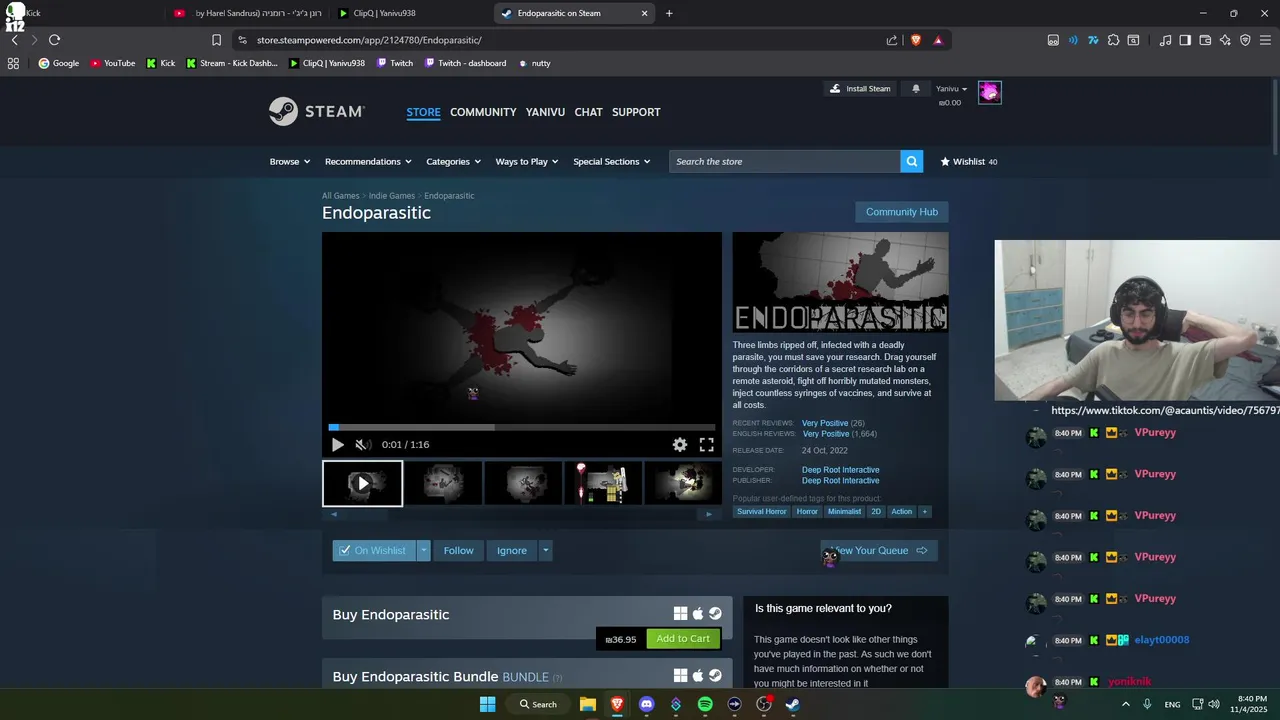The height and width of the screenshot is (720, 1280).
Task: Open browser main hamburger menu
Action: [x=1265, y=40]
